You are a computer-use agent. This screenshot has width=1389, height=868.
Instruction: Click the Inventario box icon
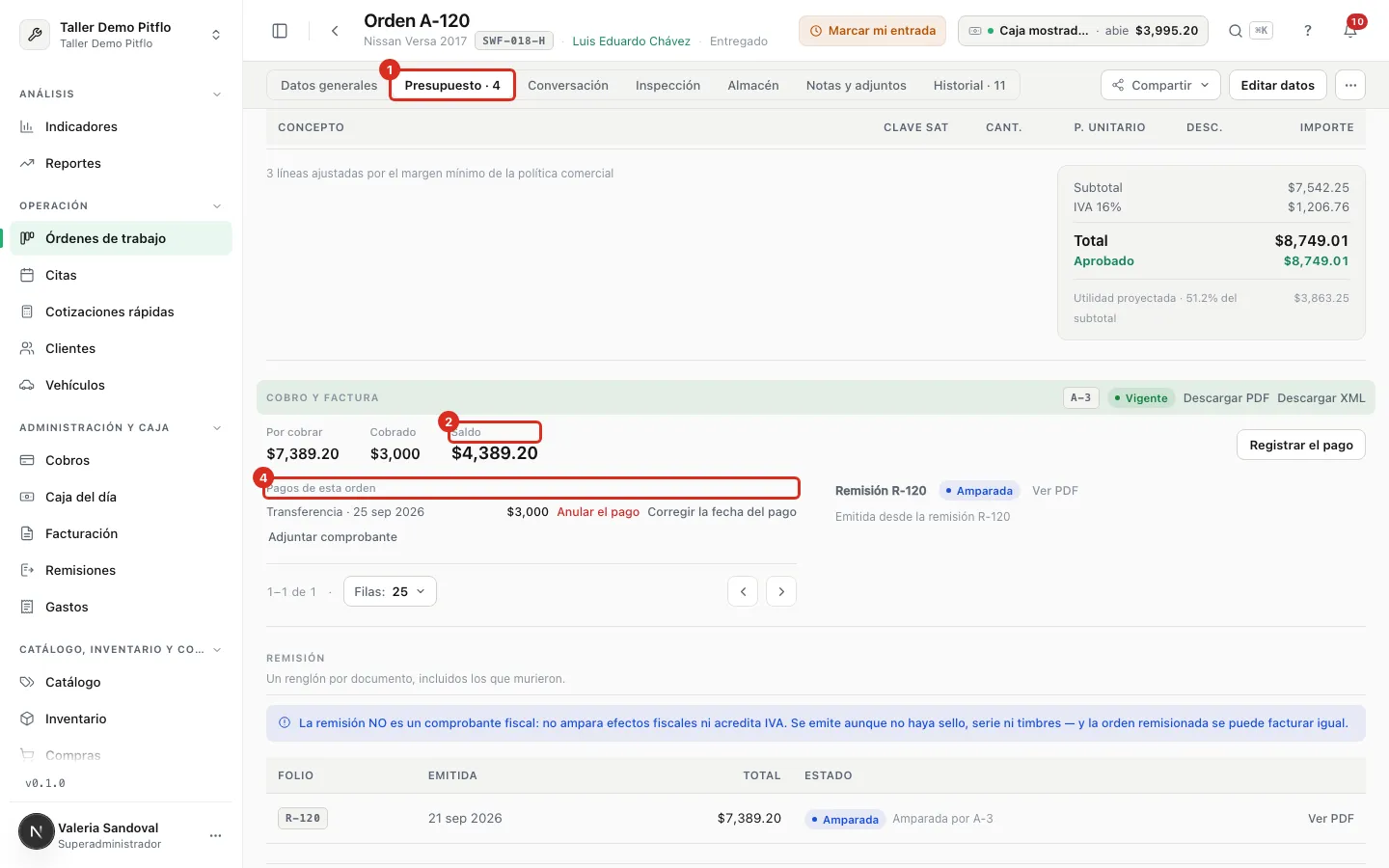point(27,719)
